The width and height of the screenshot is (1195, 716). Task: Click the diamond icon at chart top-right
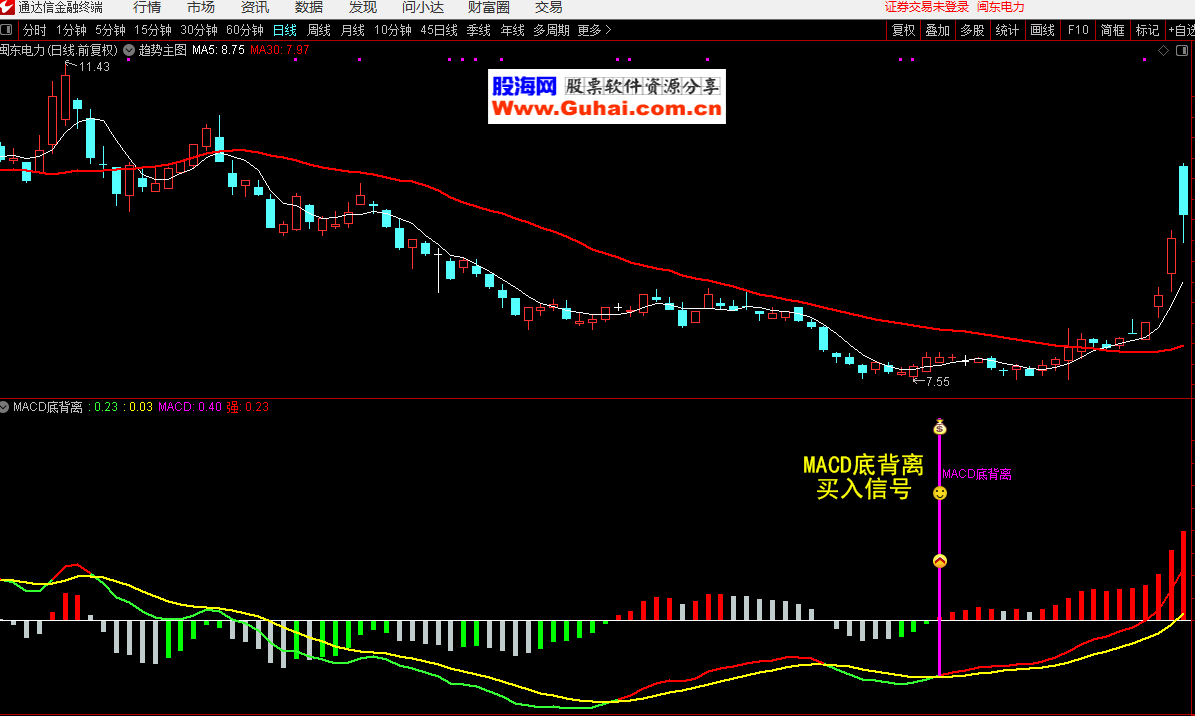coord(1163,50)
